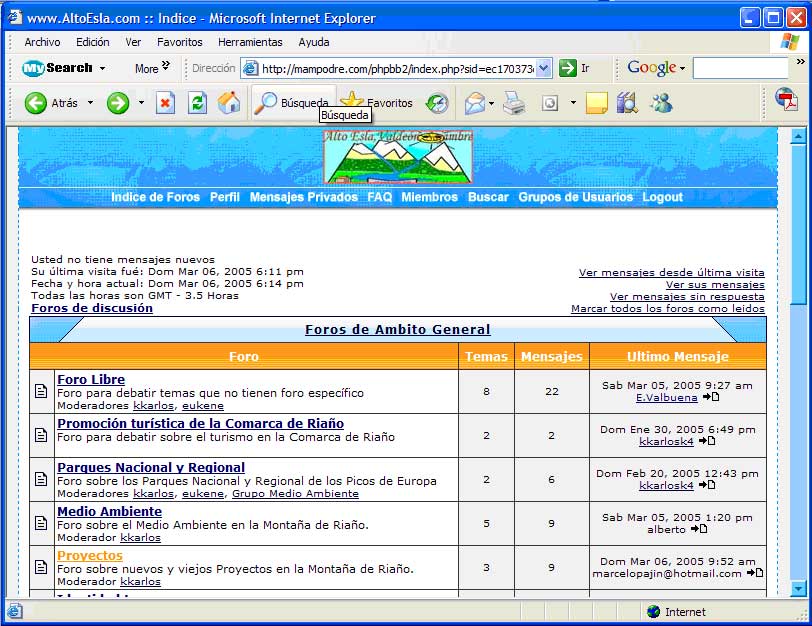
Task: Open the Herramientas menu
Action: [x=250, y=42]
